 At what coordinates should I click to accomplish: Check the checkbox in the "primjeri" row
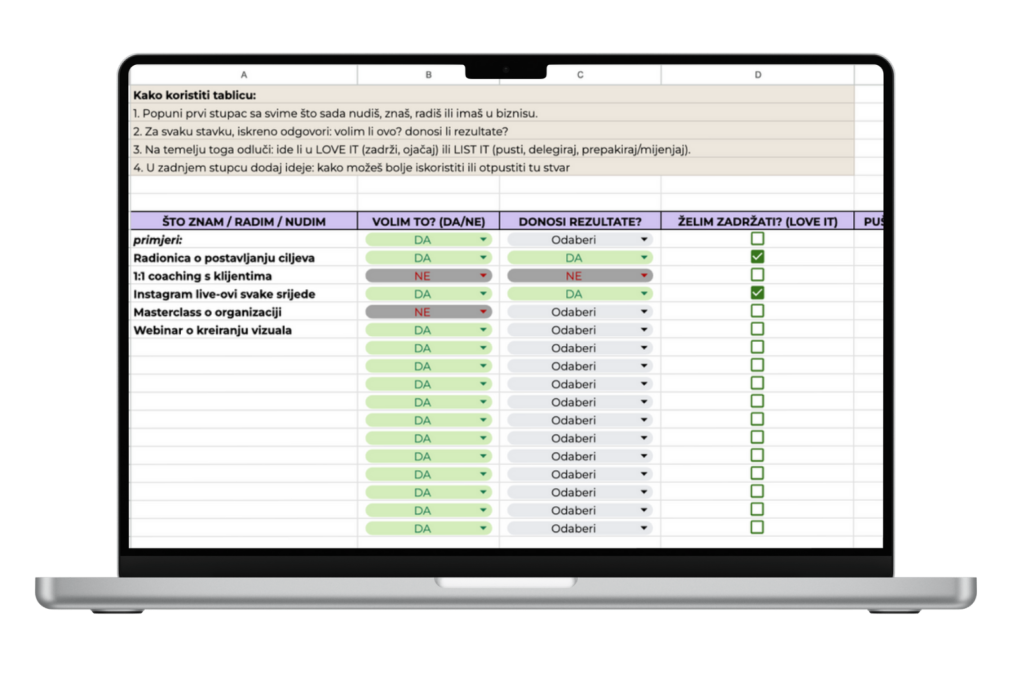pos(757,239)
